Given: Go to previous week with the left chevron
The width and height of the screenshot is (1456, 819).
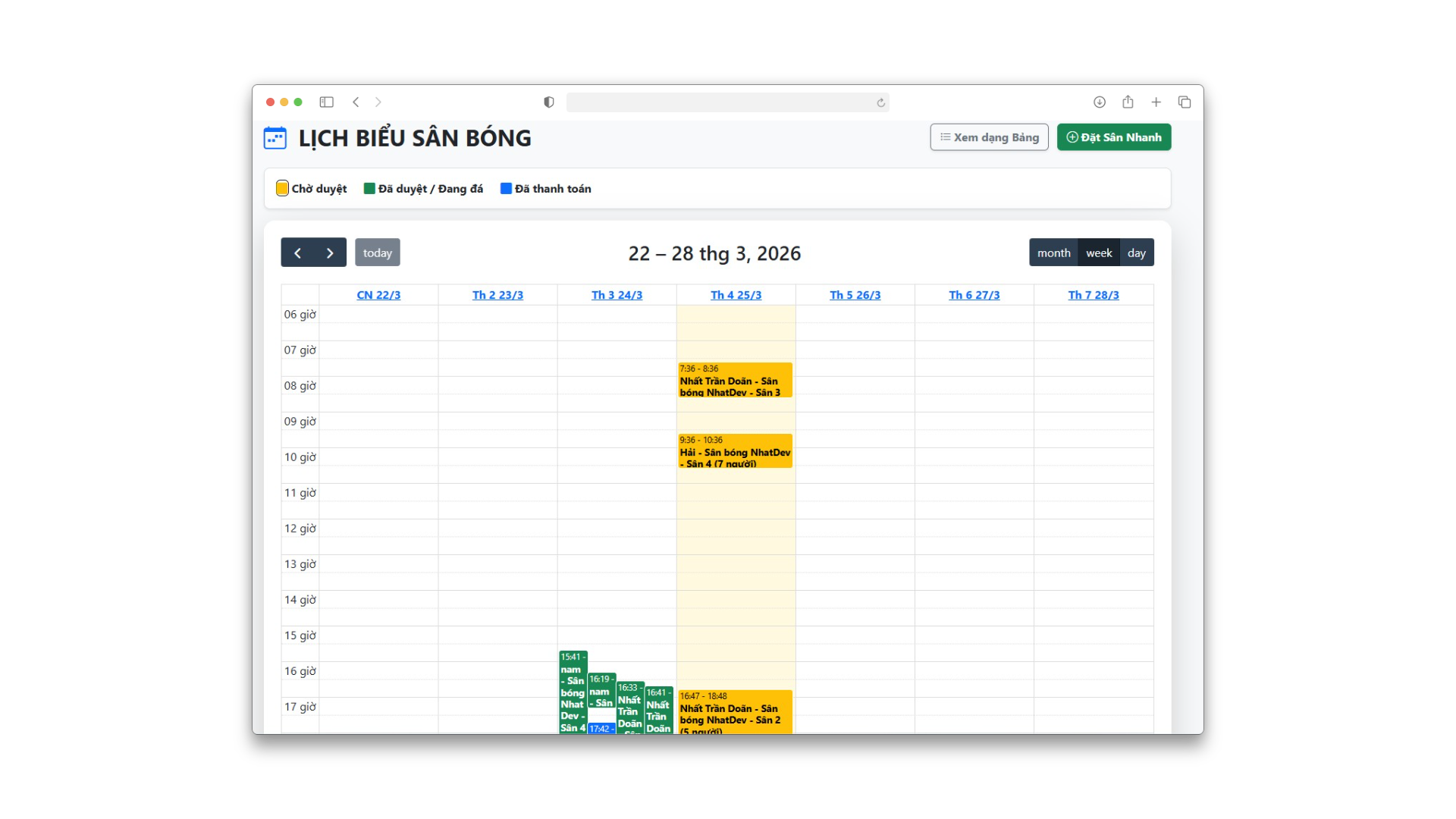Looking at the screenshot, I should click(297, 252).
